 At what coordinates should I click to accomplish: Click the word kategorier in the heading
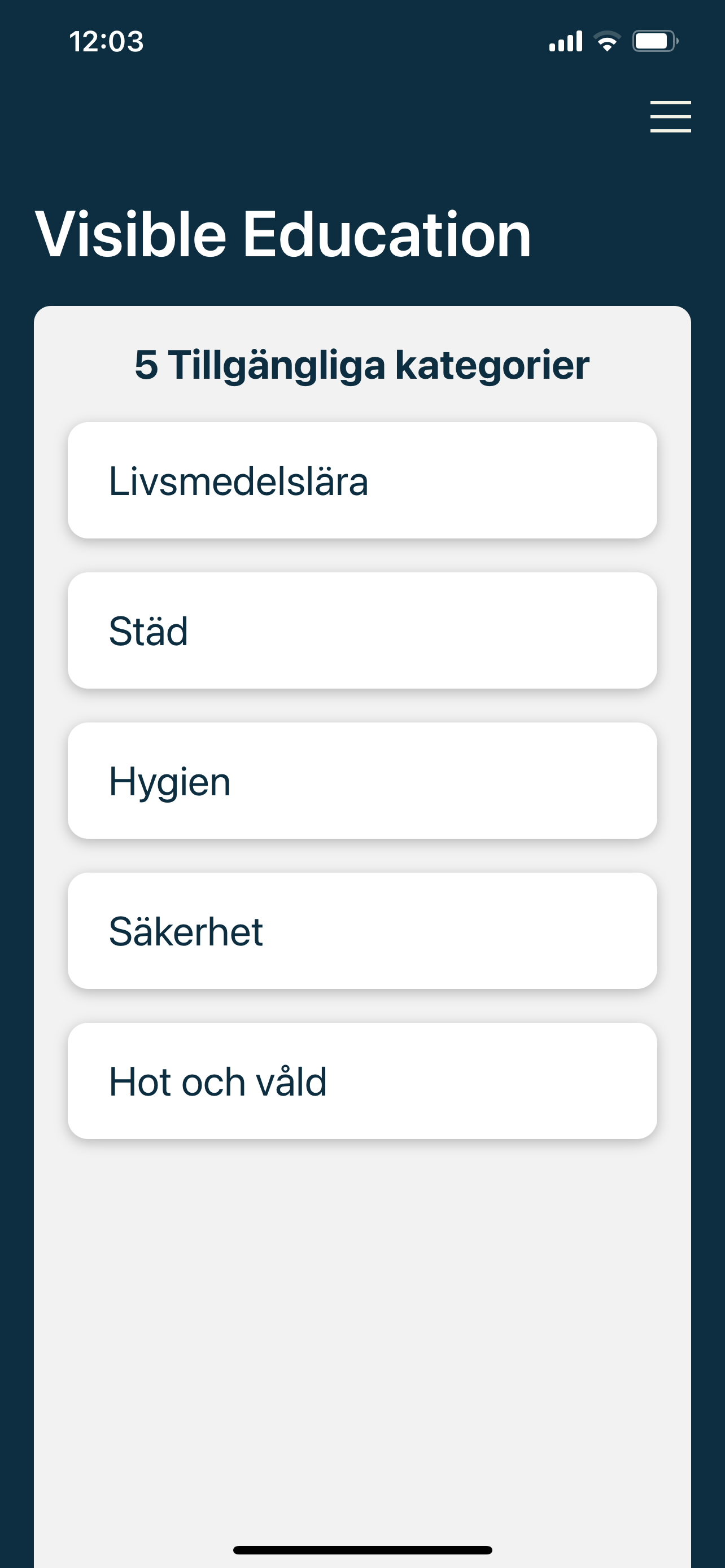[x=492, y=365]
